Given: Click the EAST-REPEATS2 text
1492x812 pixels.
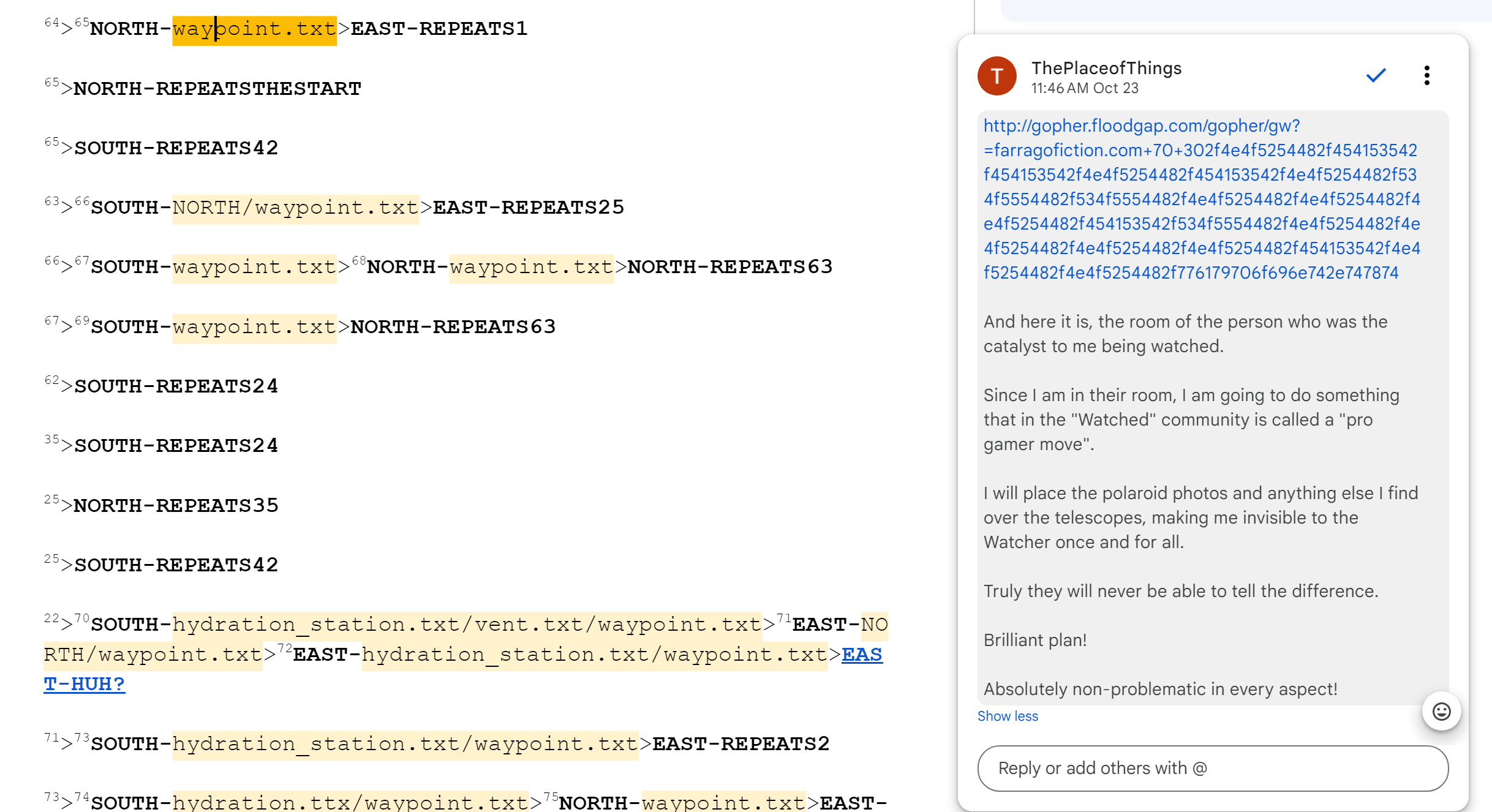Looking at the screenshot, I should click(740, 744).
